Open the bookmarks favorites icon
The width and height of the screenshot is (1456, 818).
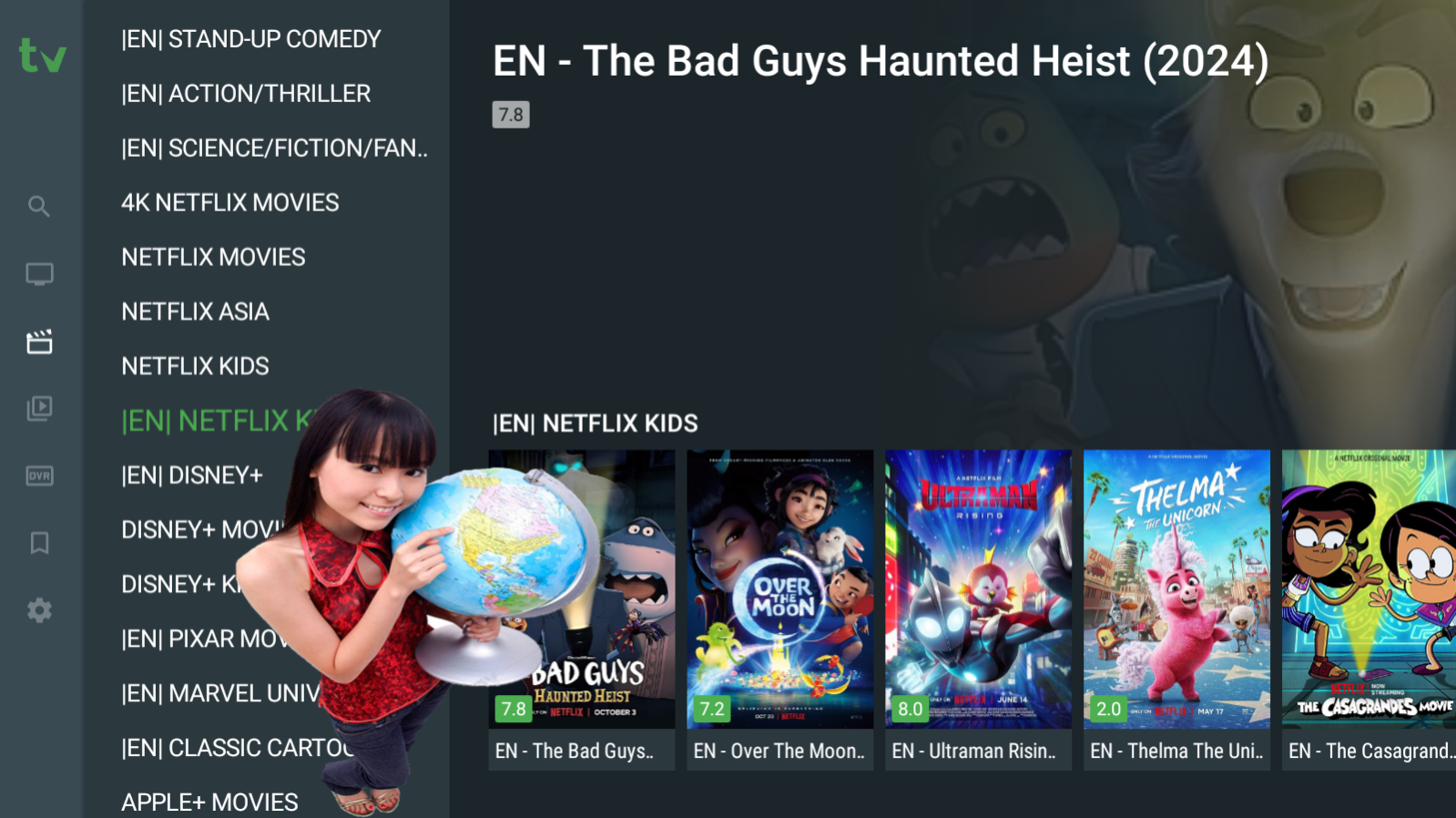pos(39,543)
